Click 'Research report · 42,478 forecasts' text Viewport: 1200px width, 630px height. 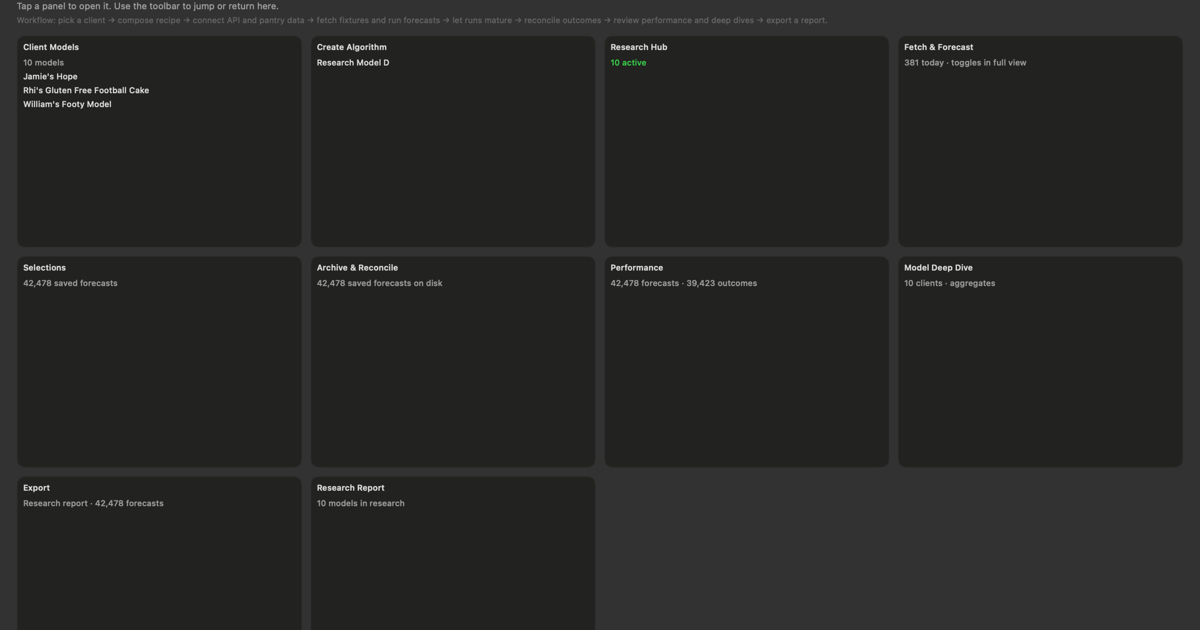(93, 503)
